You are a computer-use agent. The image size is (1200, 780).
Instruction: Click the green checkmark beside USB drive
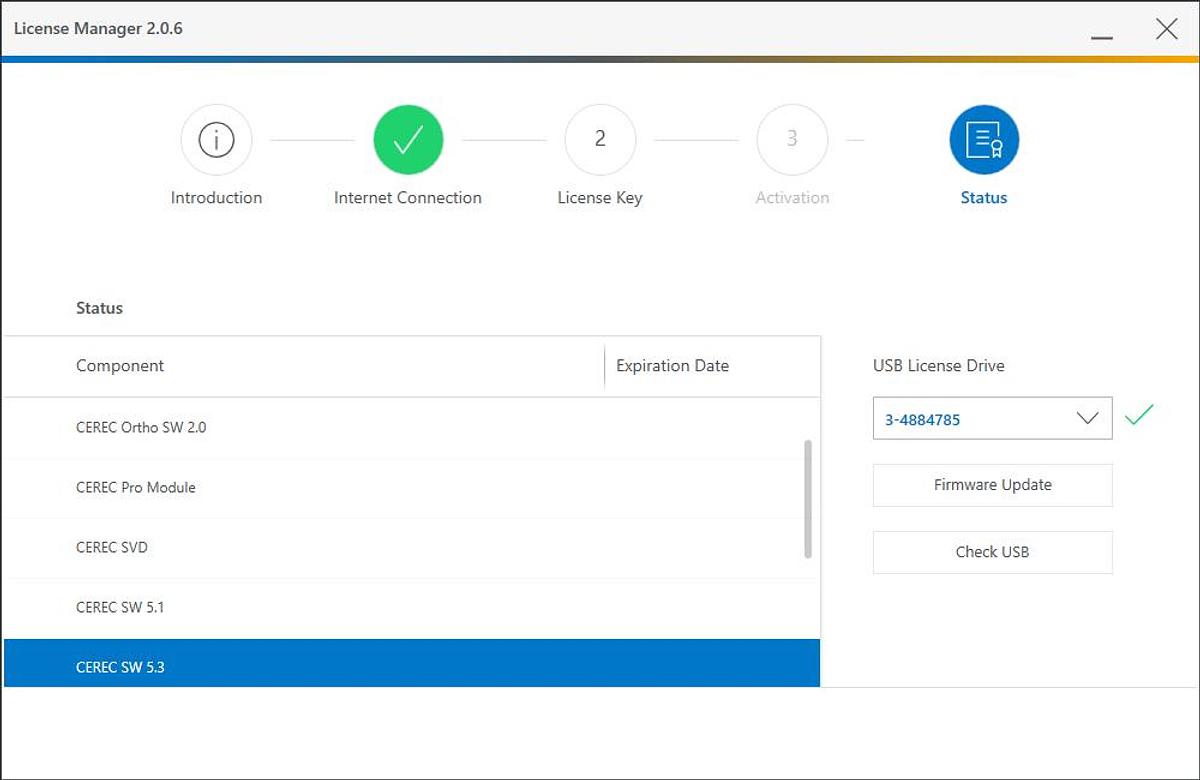pos(1139,415)
